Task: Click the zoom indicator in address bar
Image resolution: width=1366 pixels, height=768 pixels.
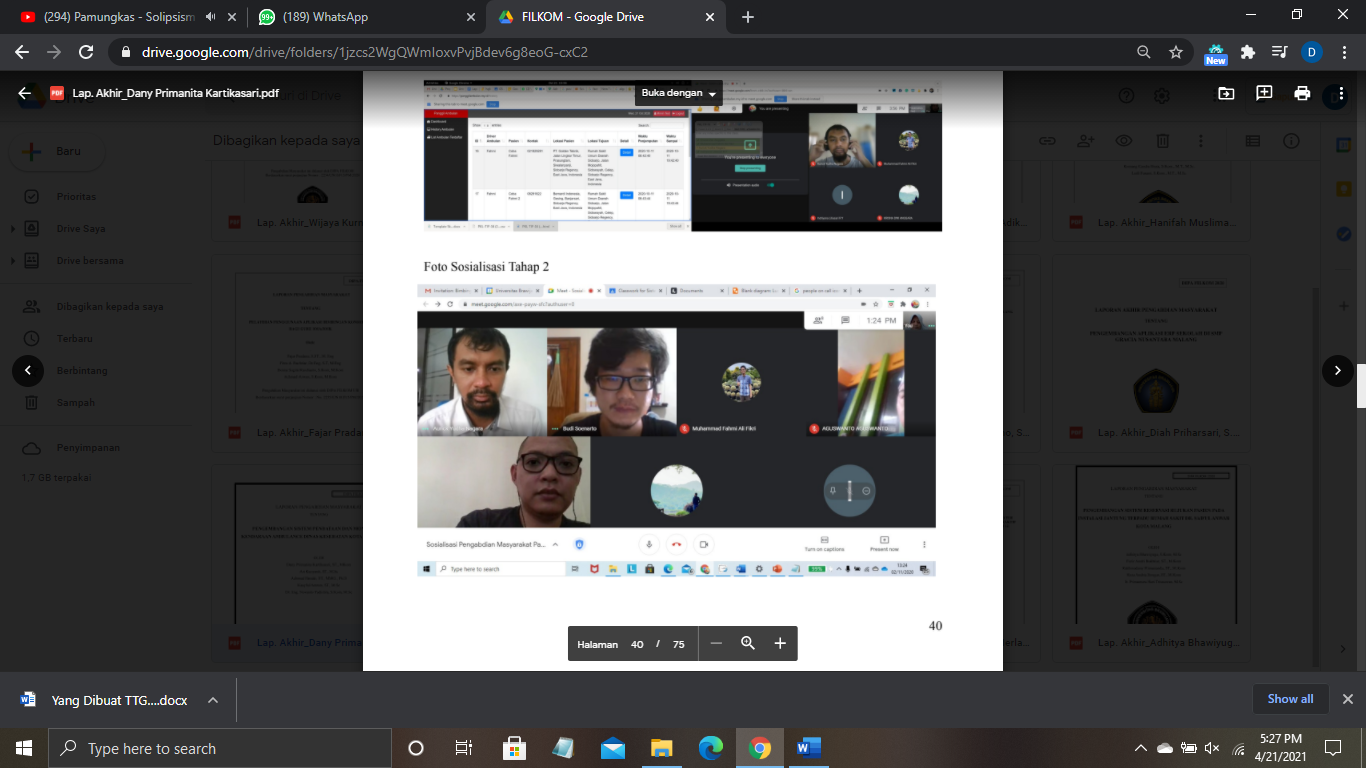Action: [1144, 52]
